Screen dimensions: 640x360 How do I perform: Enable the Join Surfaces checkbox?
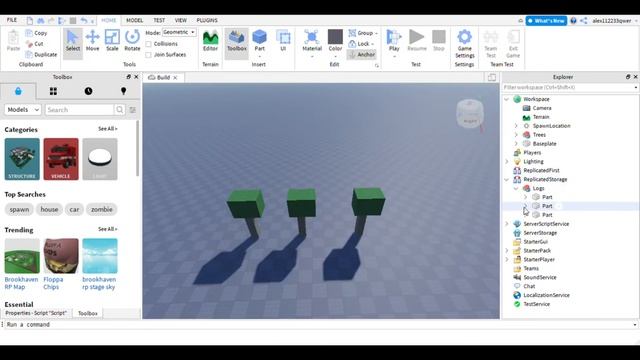[x=149, y=54]
